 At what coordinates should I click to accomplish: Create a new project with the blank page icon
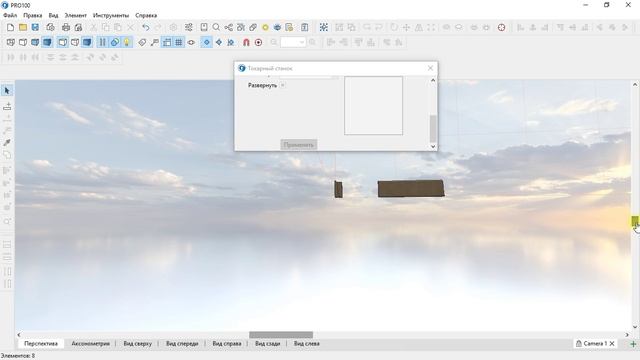[x=11, y=27]
